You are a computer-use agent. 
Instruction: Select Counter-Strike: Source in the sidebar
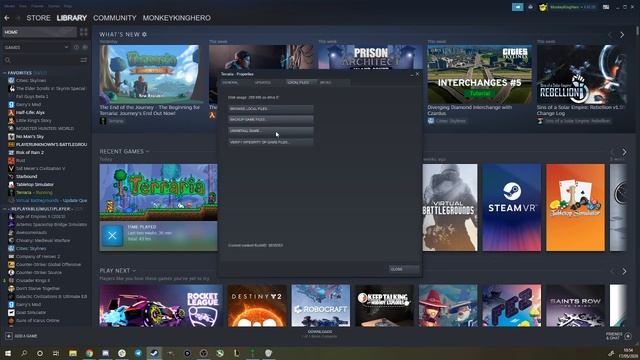pyautogui.click(x=39, y=272)
